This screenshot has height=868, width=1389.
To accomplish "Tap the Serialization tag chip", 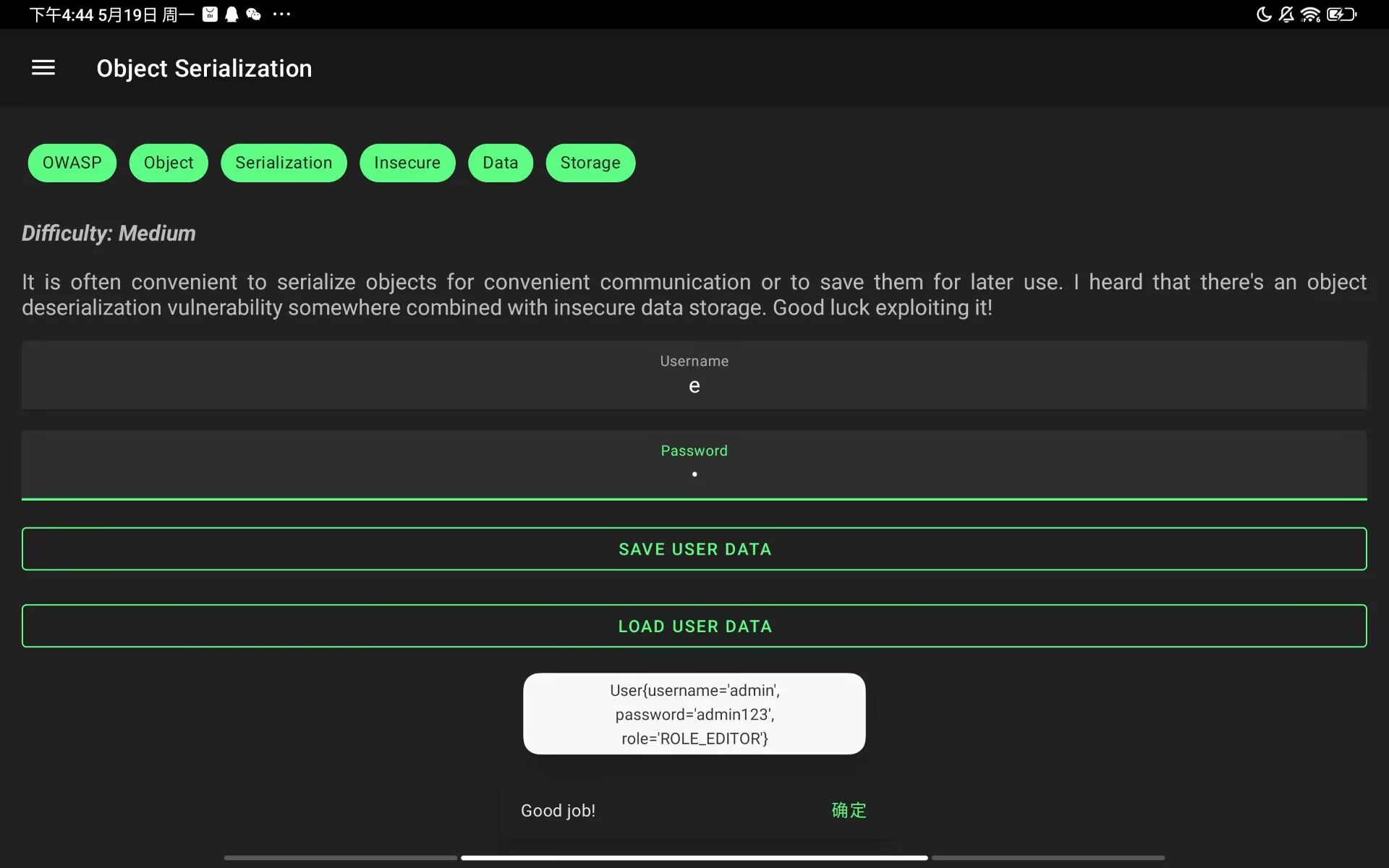I will [284, 163].
